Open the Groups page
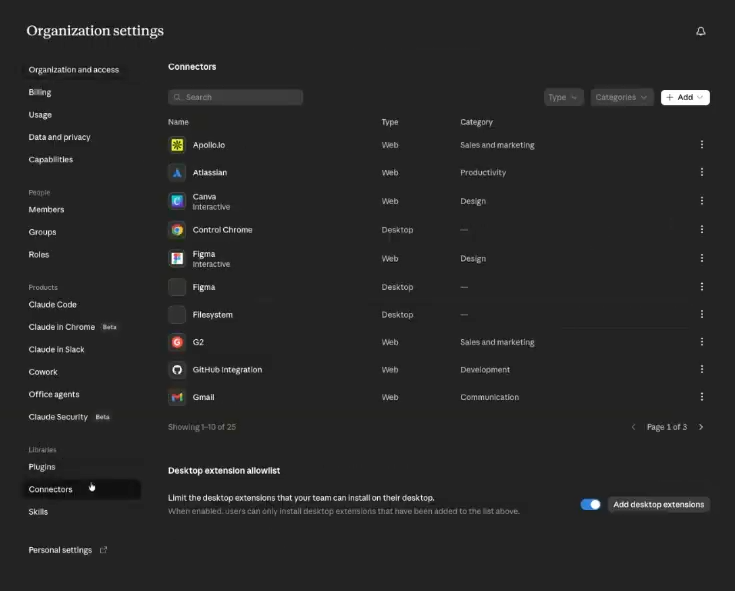735x591 pixels. (x=42, y=232)
